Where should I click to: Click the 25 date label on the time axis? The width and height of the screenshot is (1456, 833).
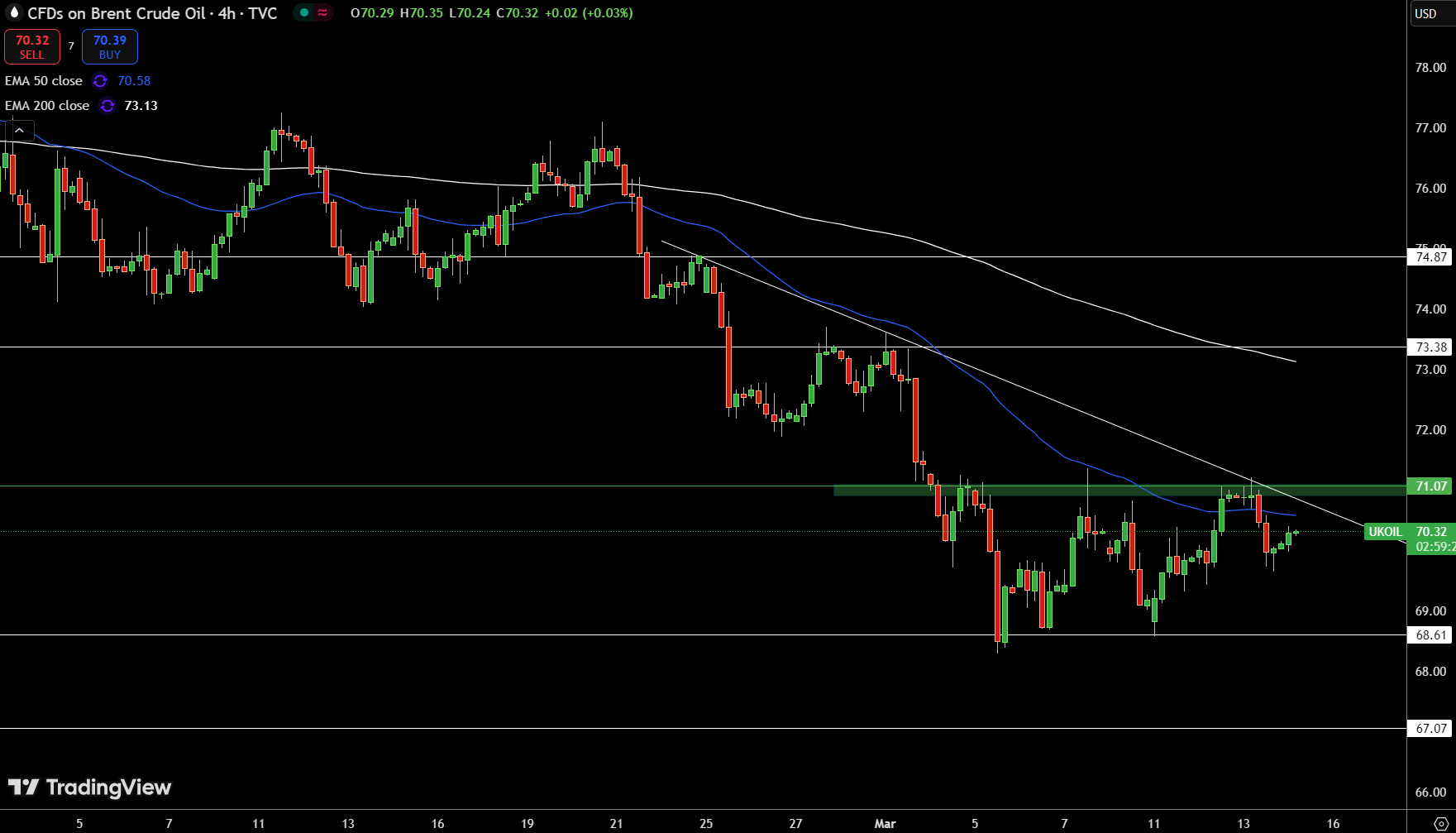pos(706,824)
